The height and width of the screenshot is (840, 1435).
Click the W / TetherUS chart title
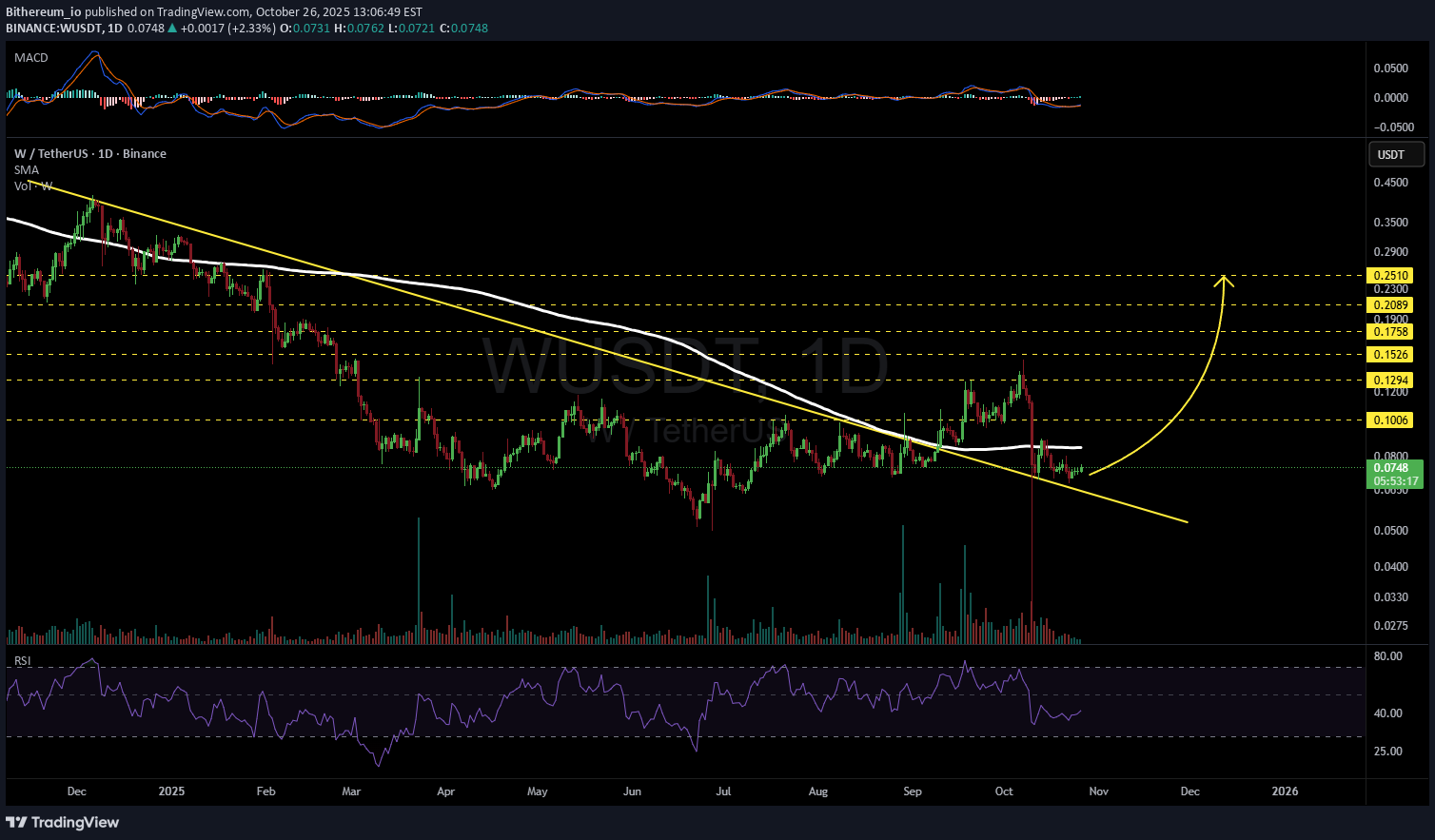[90, 154]
